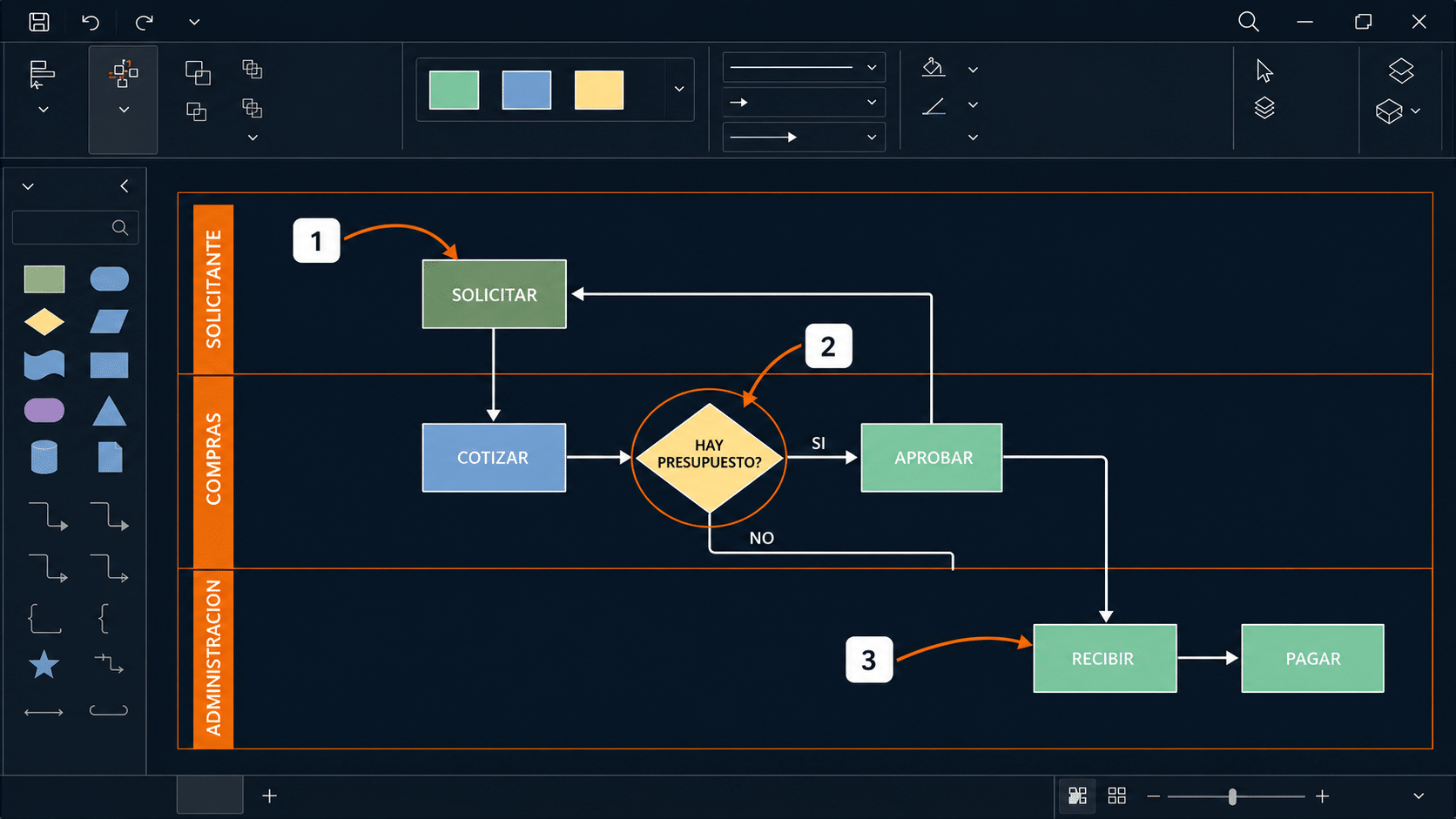The height and width of the screenshot is (819, 1456).
Task: Pick the folded-corner page stencil
Action: pos(110,457)
